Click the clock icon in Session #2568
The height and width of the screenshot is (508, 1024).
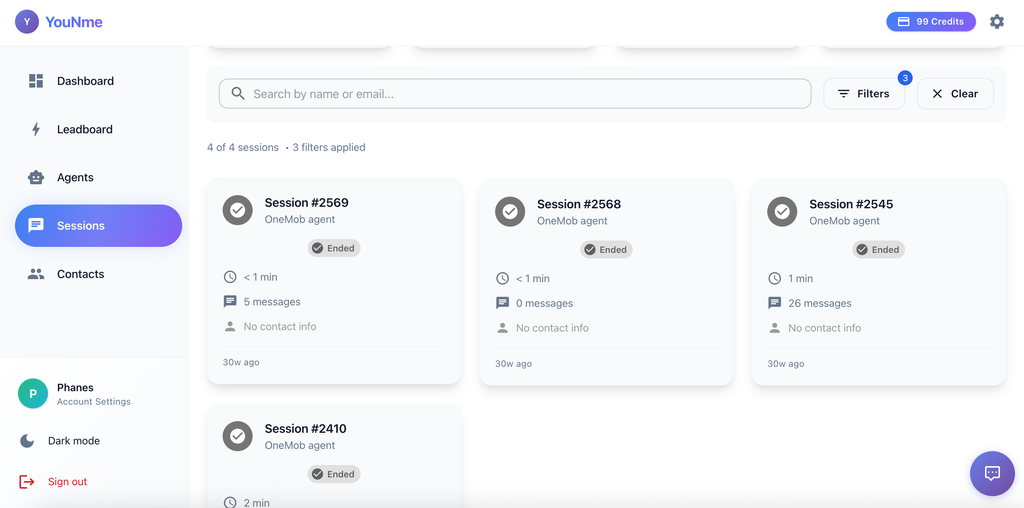click(502, 278)
